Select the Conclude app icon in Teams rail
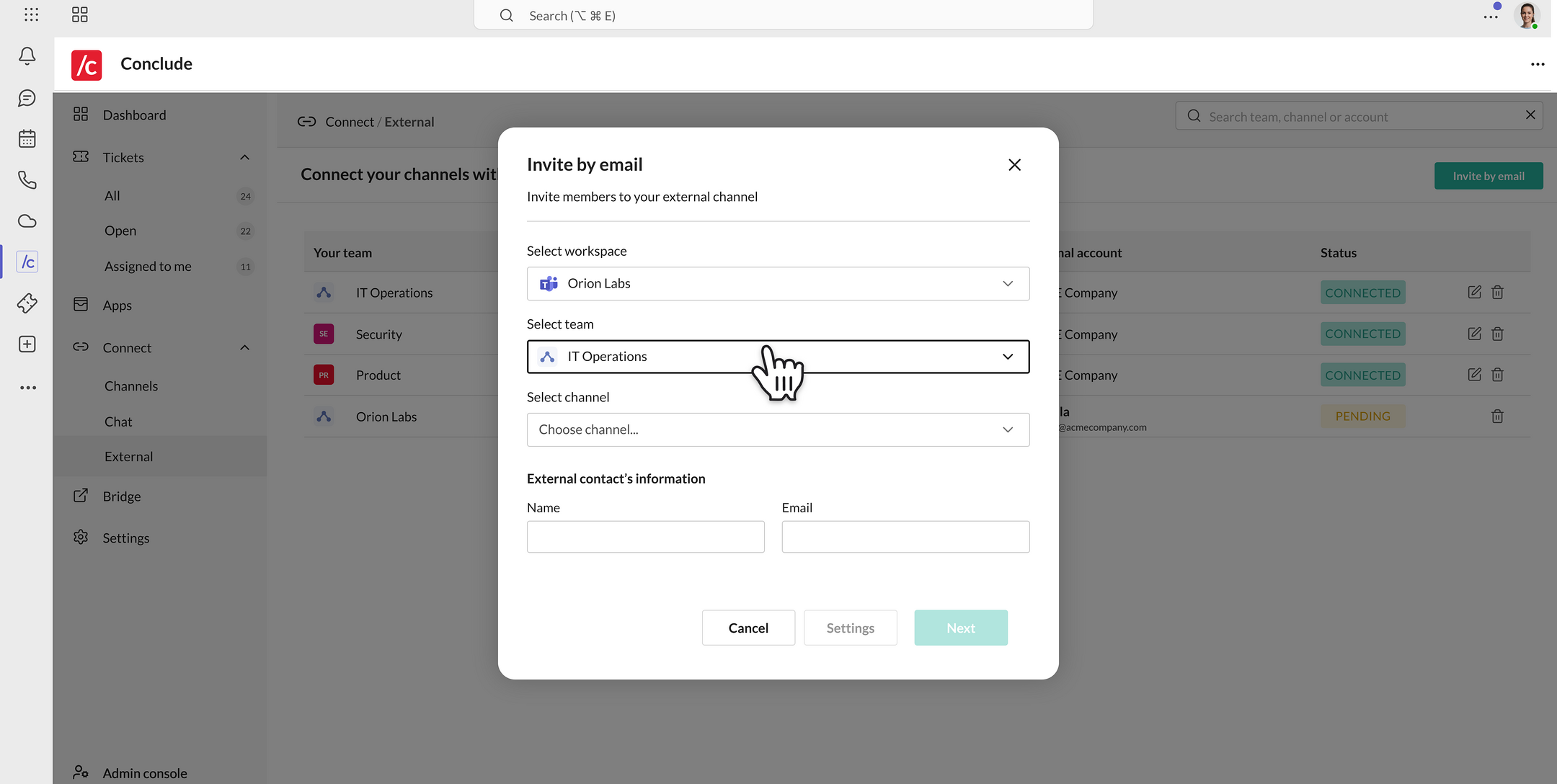 (27, 262)
